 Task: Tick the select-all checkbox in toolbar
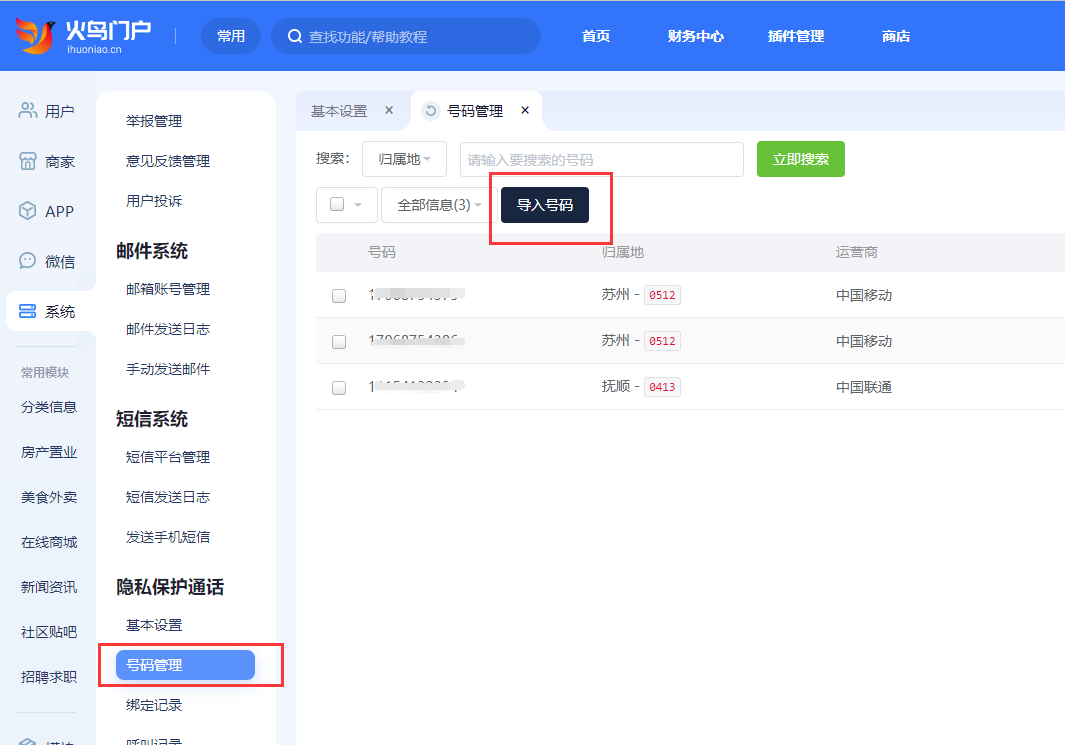pos(337,204)
